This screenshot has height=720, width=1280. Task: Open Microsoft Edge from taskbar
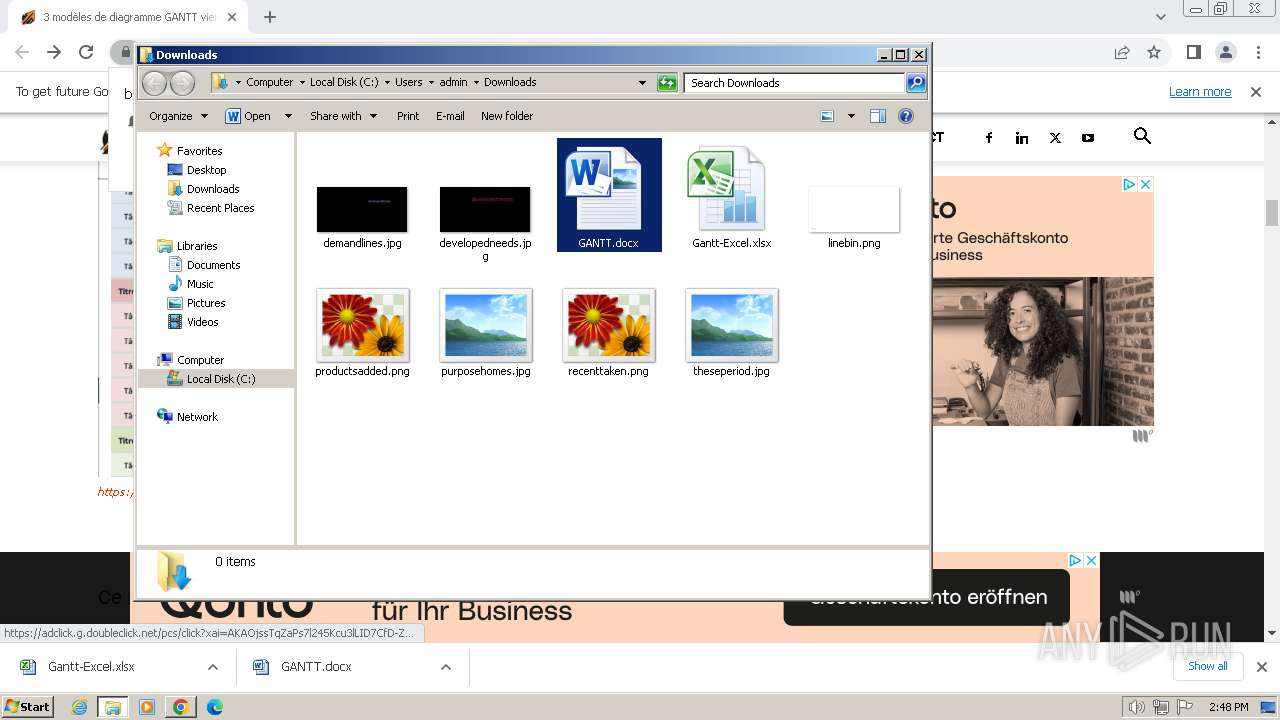tap(215, 707)
